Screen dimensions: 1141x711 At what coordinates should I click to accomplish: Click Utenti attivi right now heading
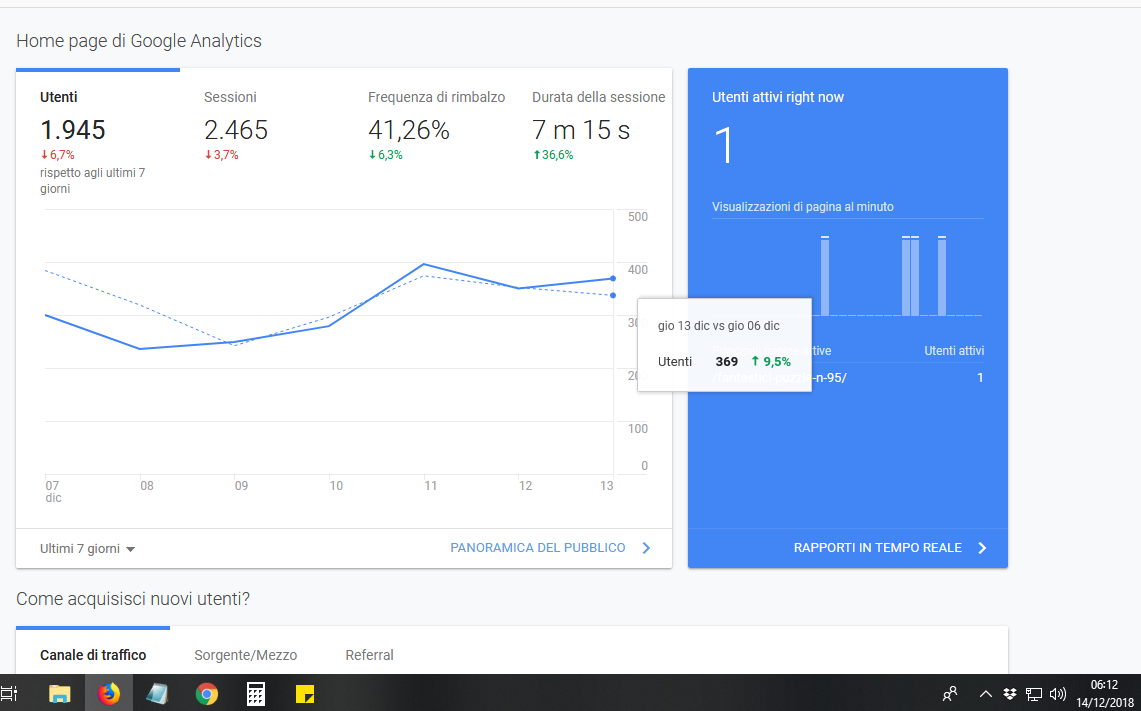click(x=778, y=98)
